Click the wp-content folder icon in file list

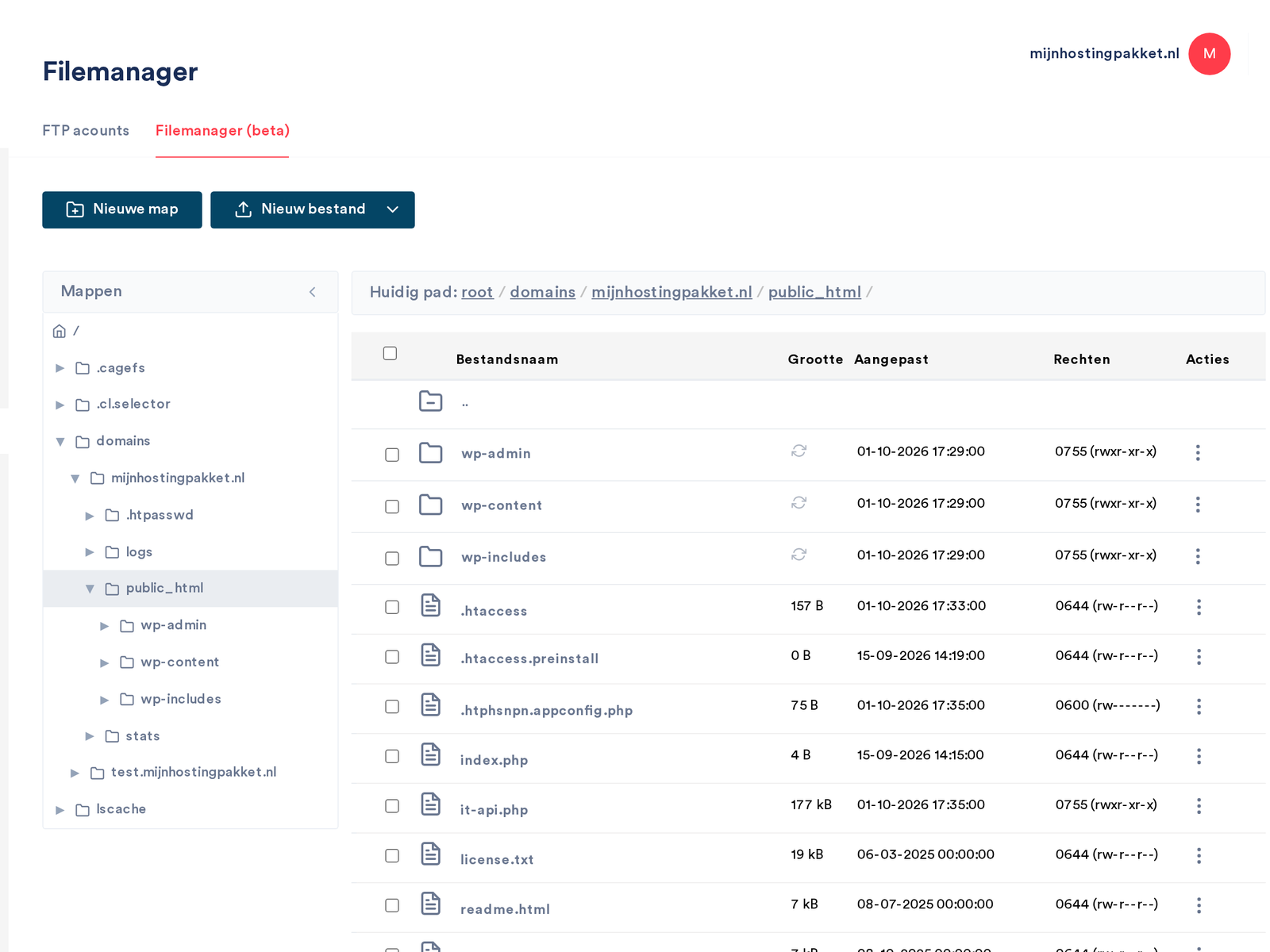pos(430,505)
